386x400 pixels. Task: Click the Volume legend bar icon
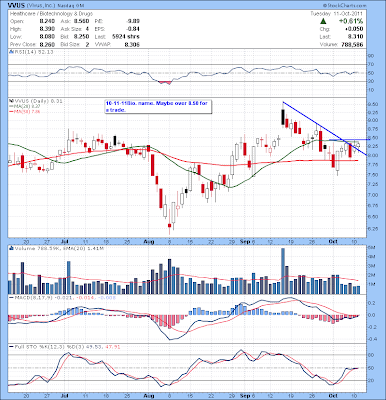[x=11, y=248]
